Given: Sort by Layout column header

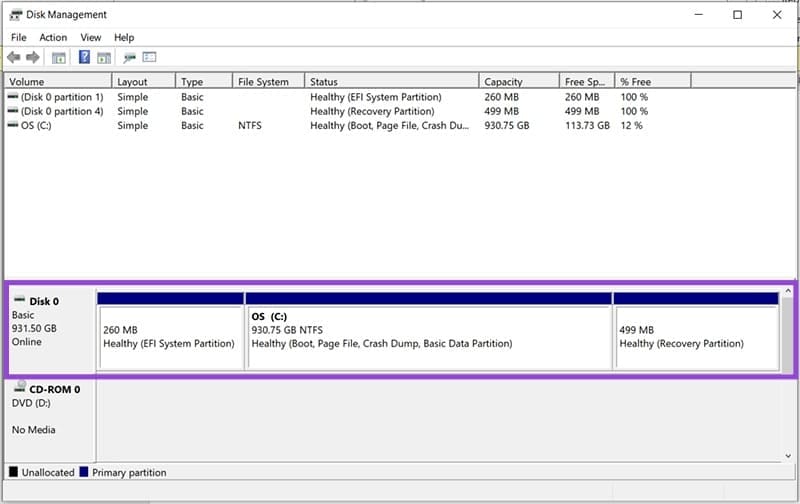Looking at the screenshot, I should point(143,82).
